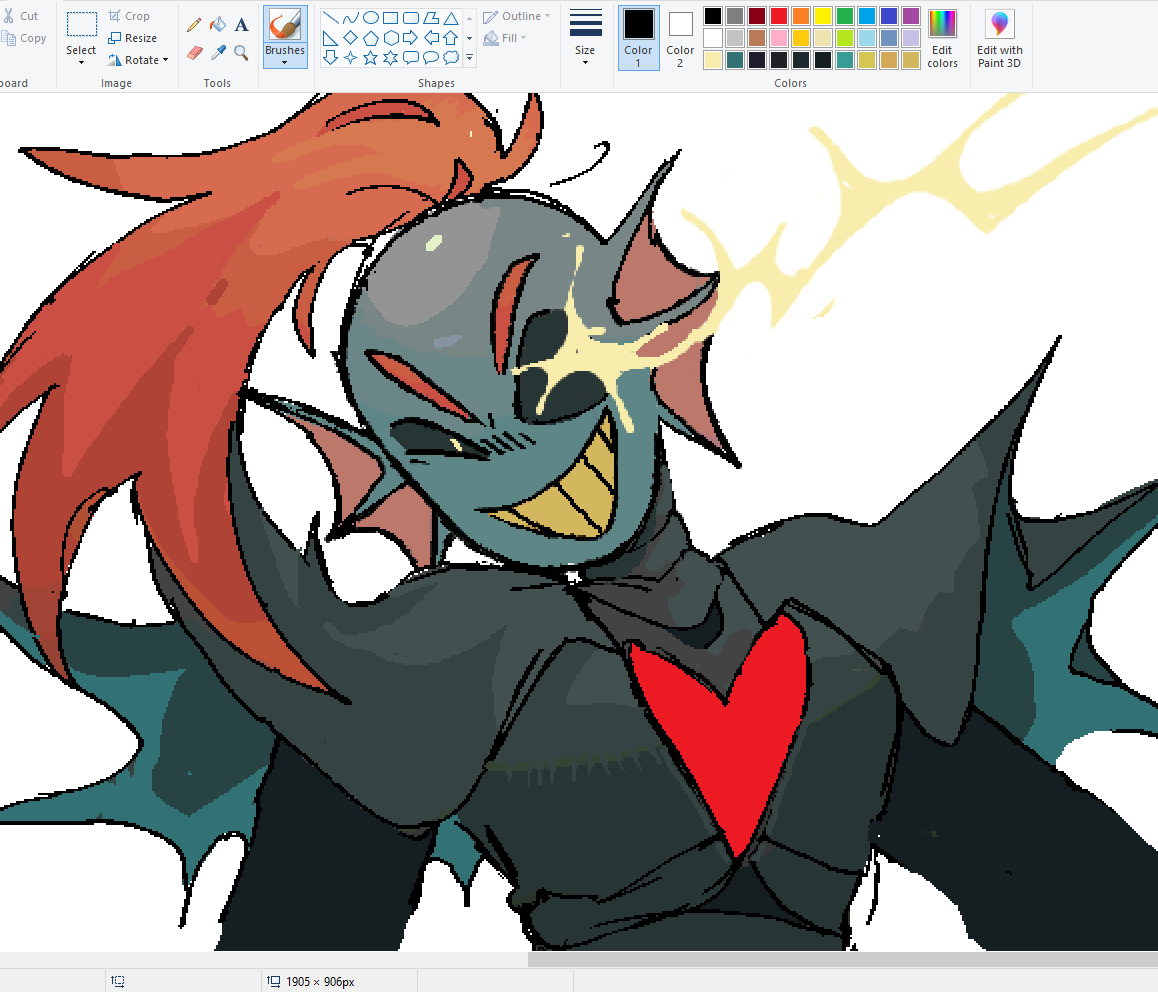The width and height of the screenshot is (1158, 992).
Task: Pick the dark red color swatch
Action: (x=756, y=16)
